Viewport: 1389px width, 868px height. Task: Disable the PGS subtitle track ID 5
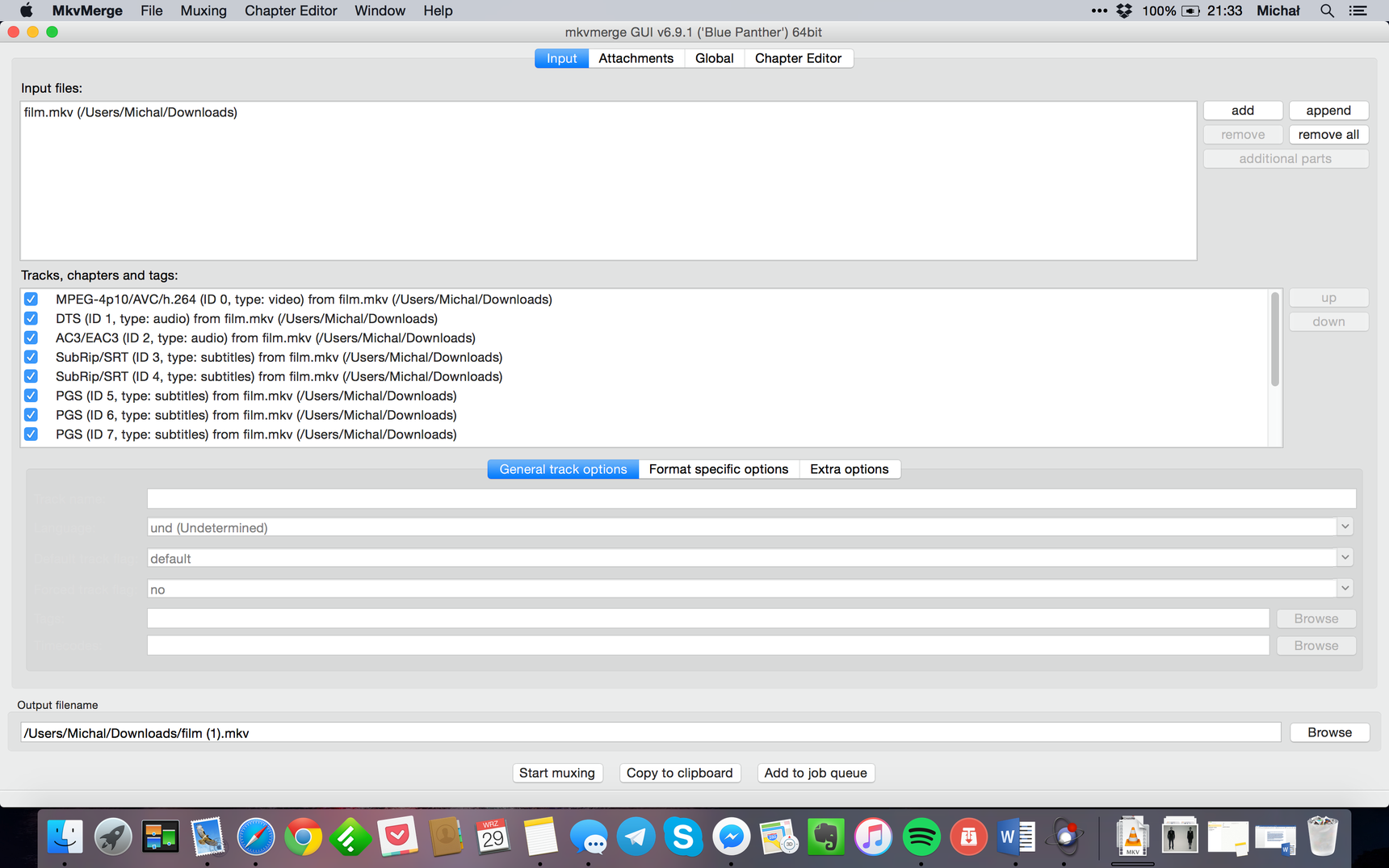[x=31, y=396]
